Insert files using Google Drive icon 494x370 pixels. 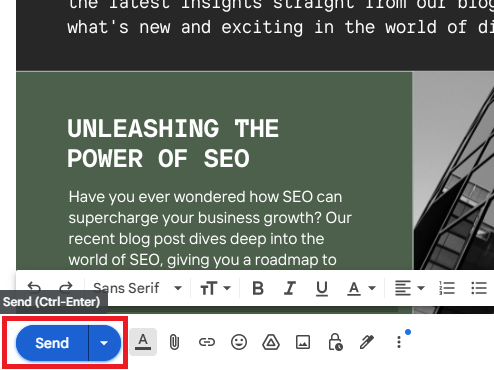coord(271,342)
